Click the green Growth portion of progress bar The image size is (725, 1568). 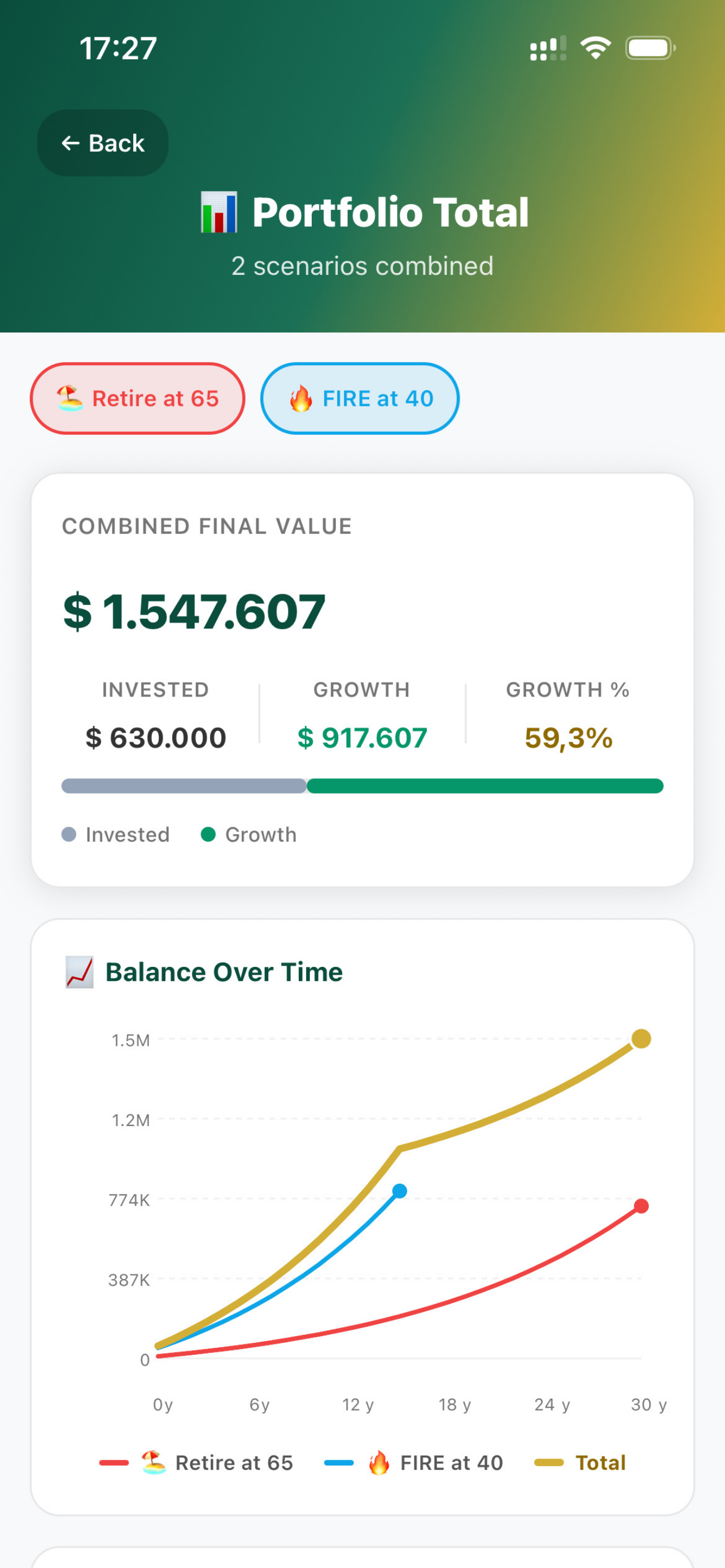tap(485, 786)
